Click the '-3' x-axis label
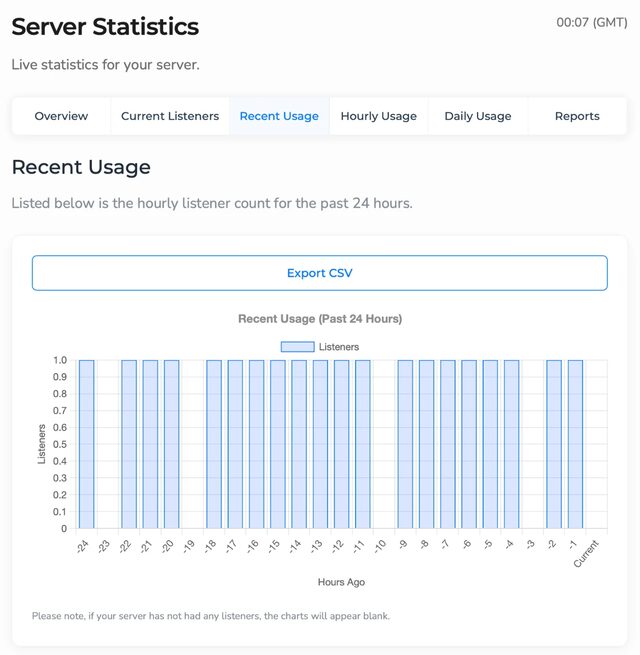 click(530, 545)
